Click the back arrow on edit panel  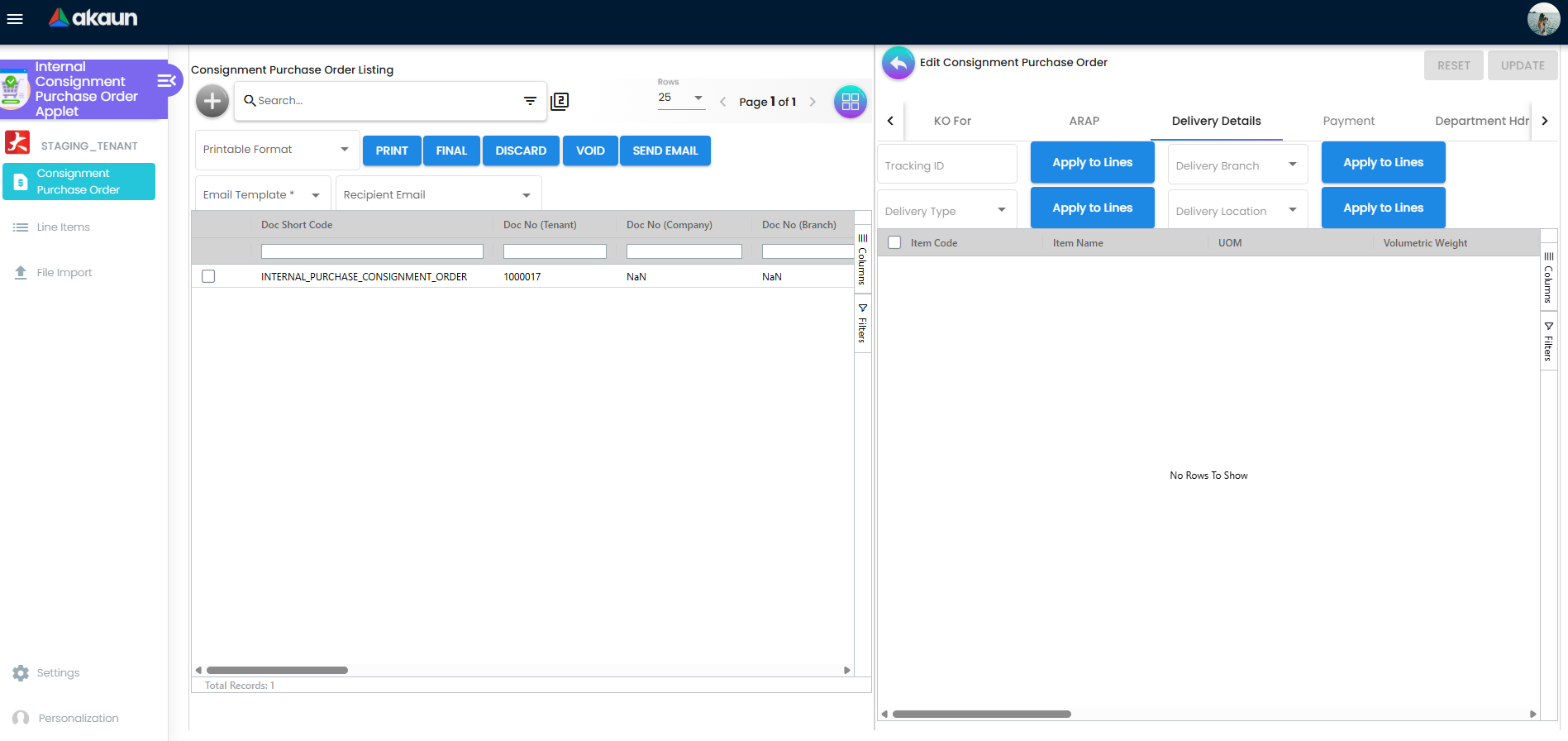tap(898, 63)
